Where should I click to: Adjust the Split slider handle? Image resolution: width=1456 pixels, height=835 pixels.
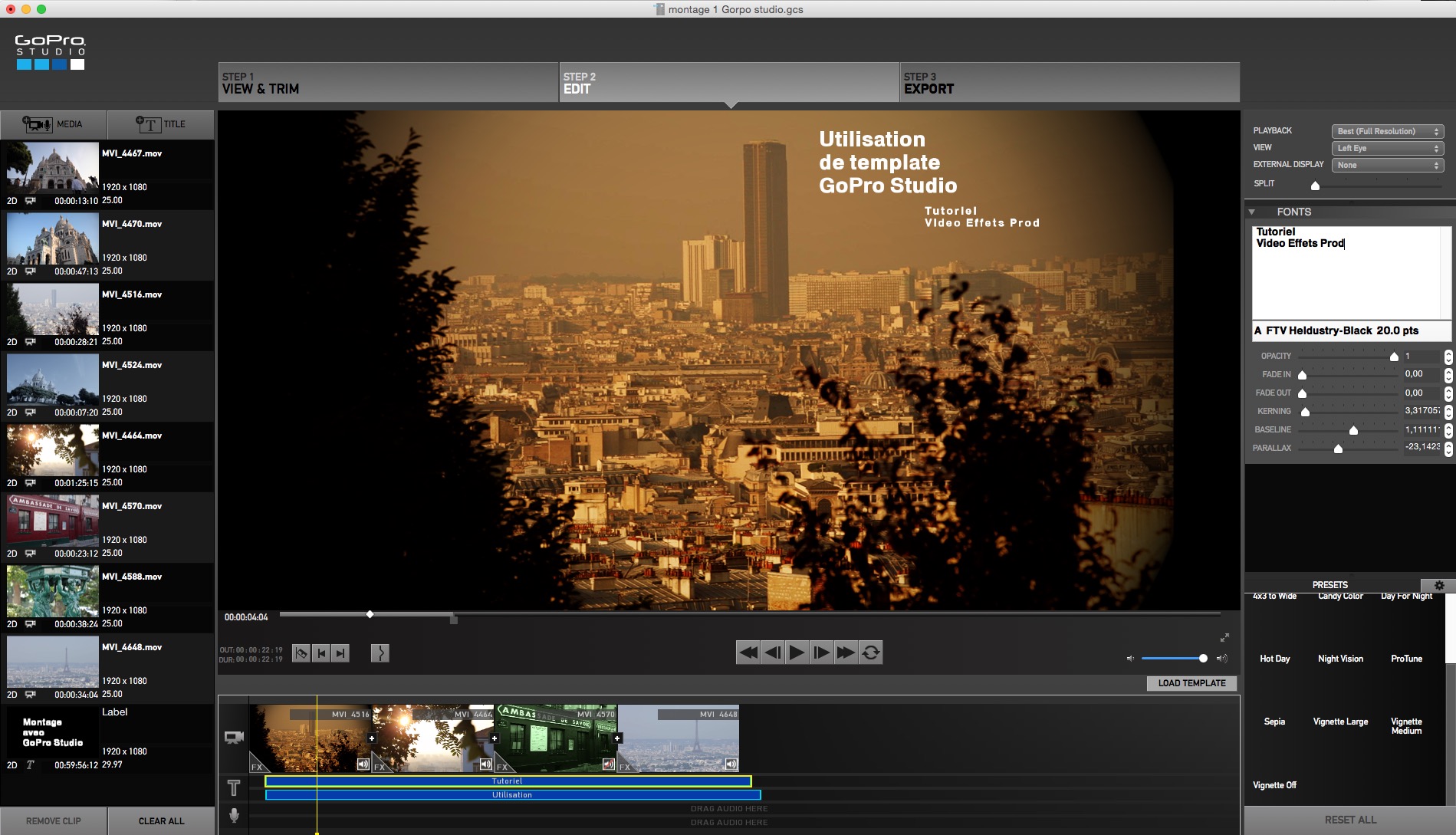tap(1315, 185)
